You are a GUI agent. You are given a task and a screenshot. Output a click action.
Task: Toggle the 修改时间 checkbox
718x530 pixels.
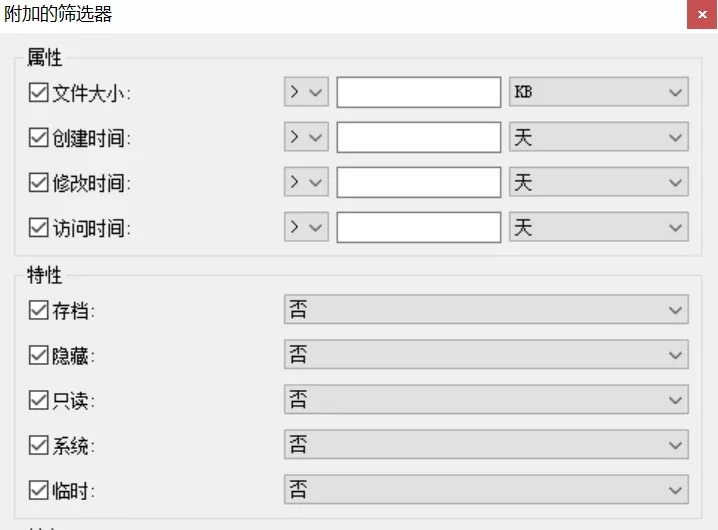pyautogui.click(x=38, y=182)
